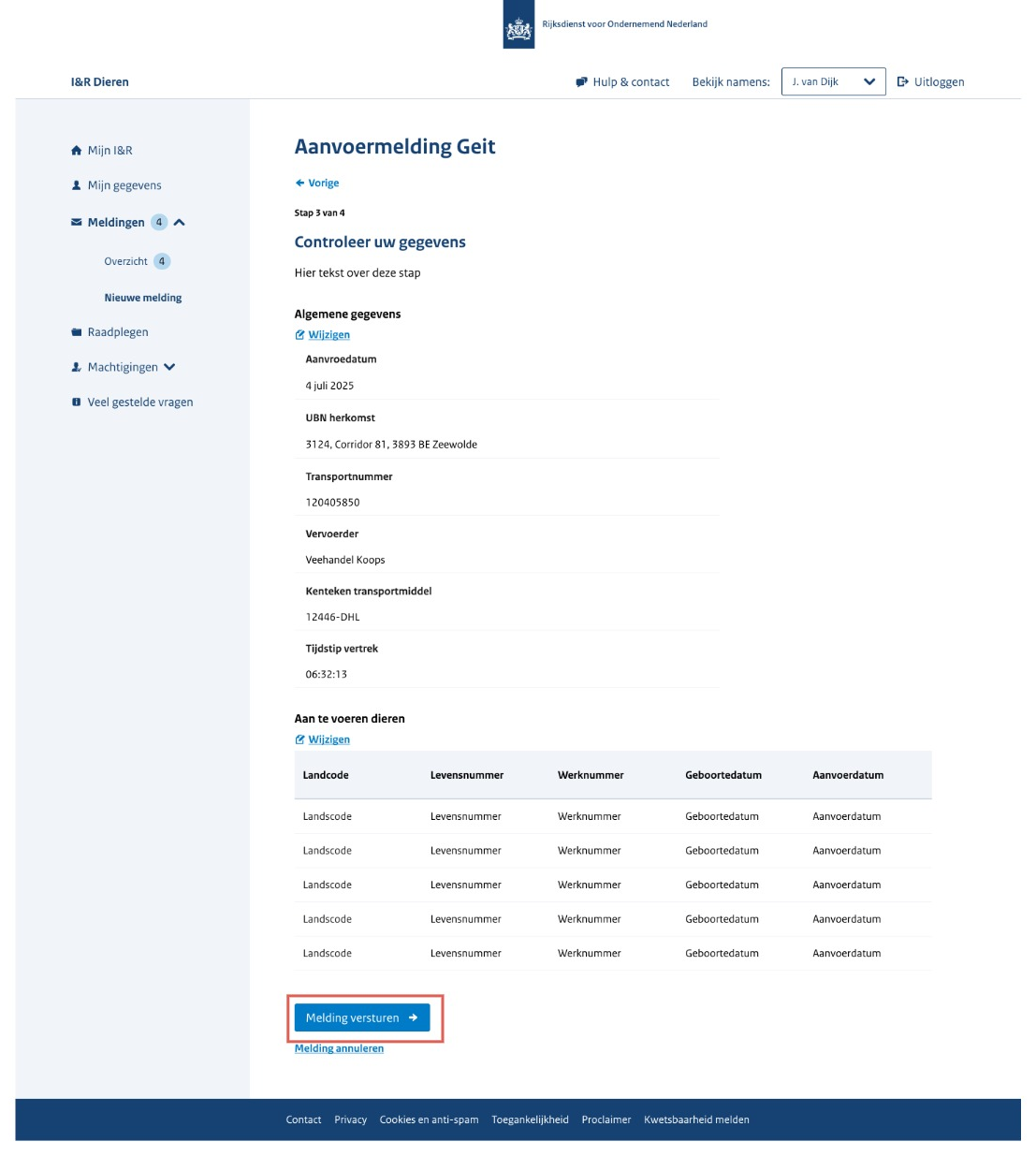
Task: Collapse the Meldingen menu chevron
Action: [180, 223]
